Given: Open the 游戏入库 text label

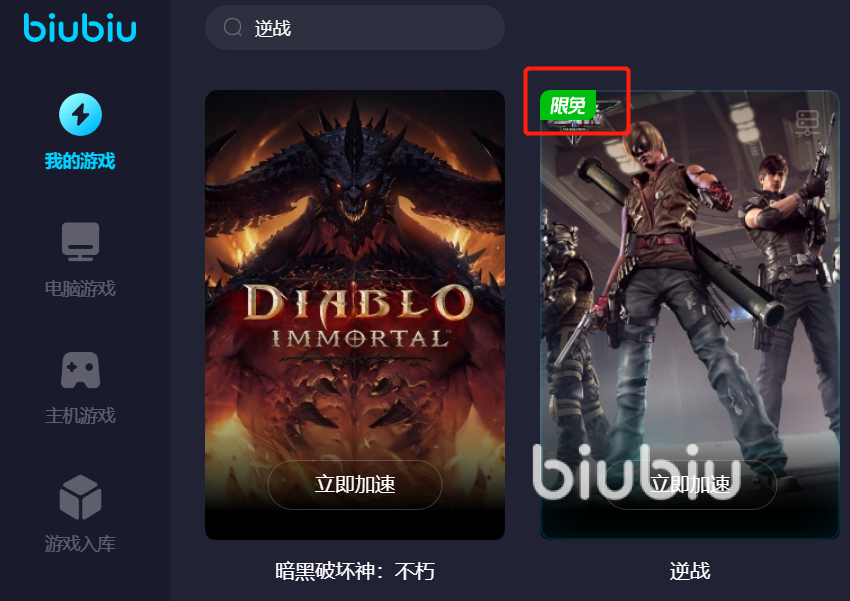Looking at the screenshot, I should (x=80, y=543).
